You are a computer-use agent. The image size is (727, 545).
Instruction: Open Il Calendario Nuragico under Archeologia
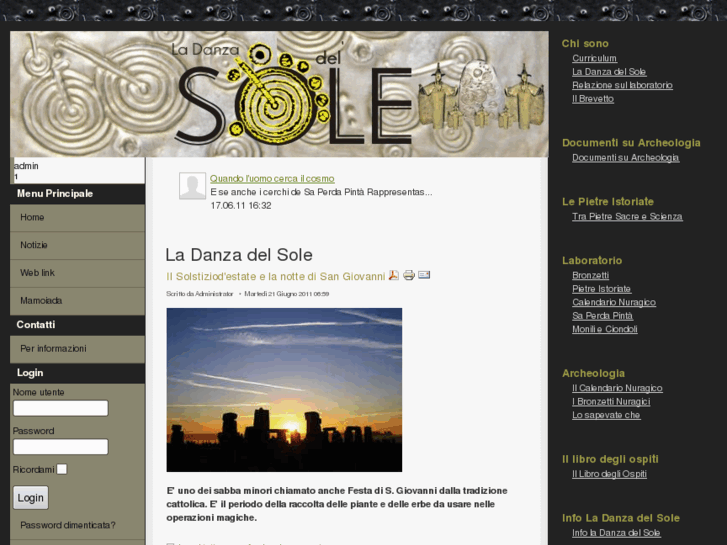point(617,388)
